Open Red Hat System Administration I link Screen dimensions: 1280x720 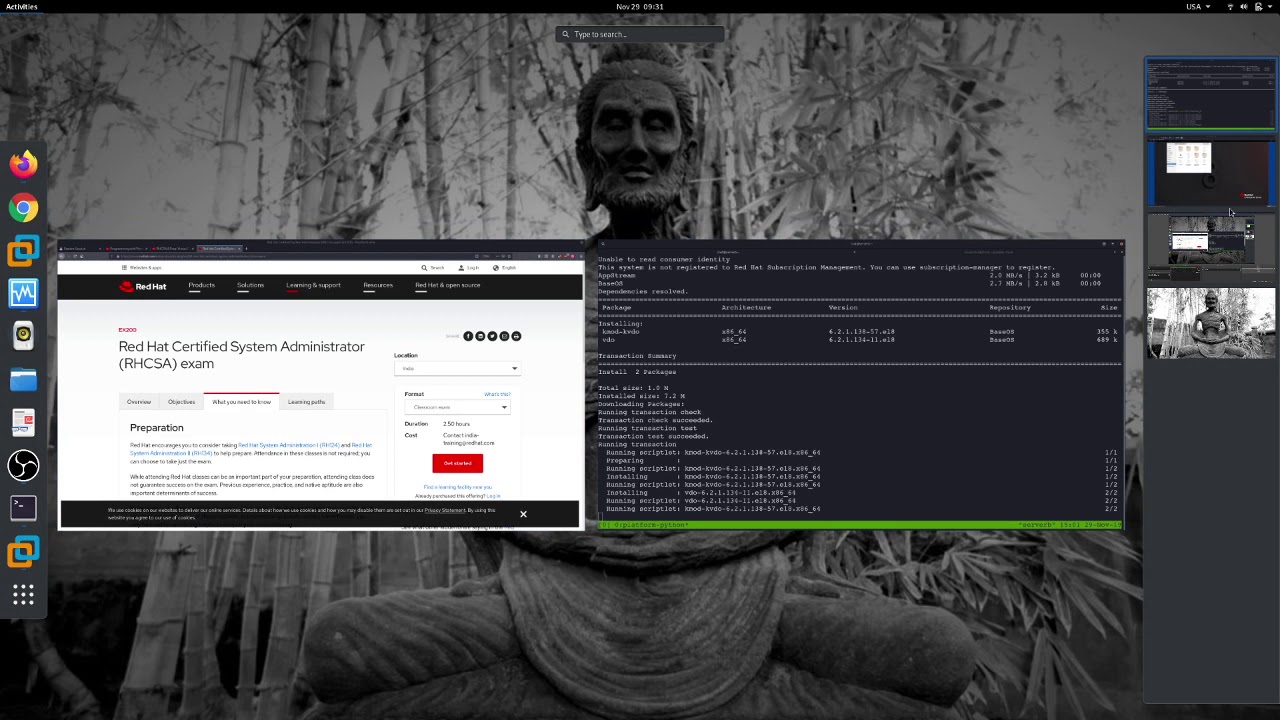pos(289,445)
